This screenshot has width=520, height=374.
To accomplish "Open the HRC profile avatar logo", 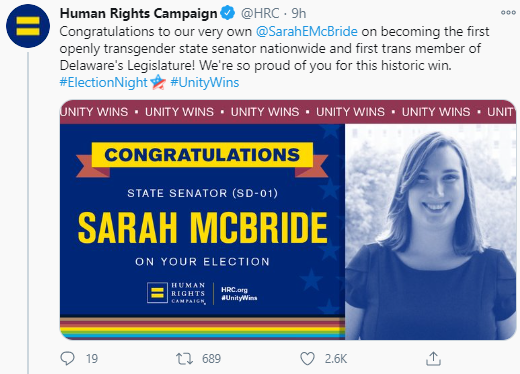I will (x=28, y=26).
